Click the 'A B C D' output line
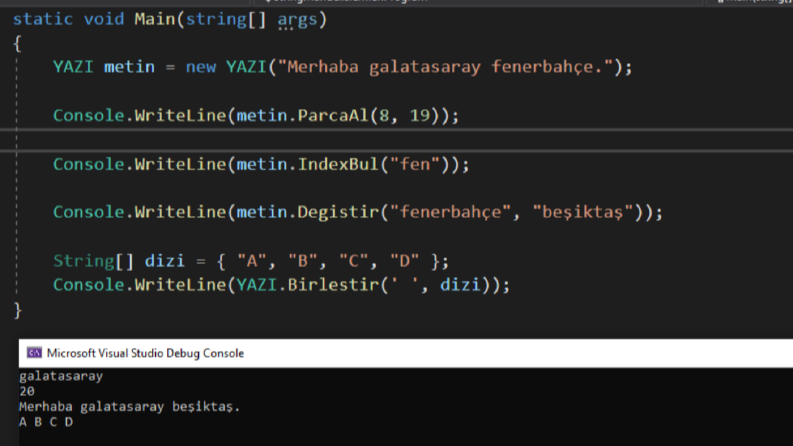The width and height of the screenshot is (793, 446). (x=46, y=422)
